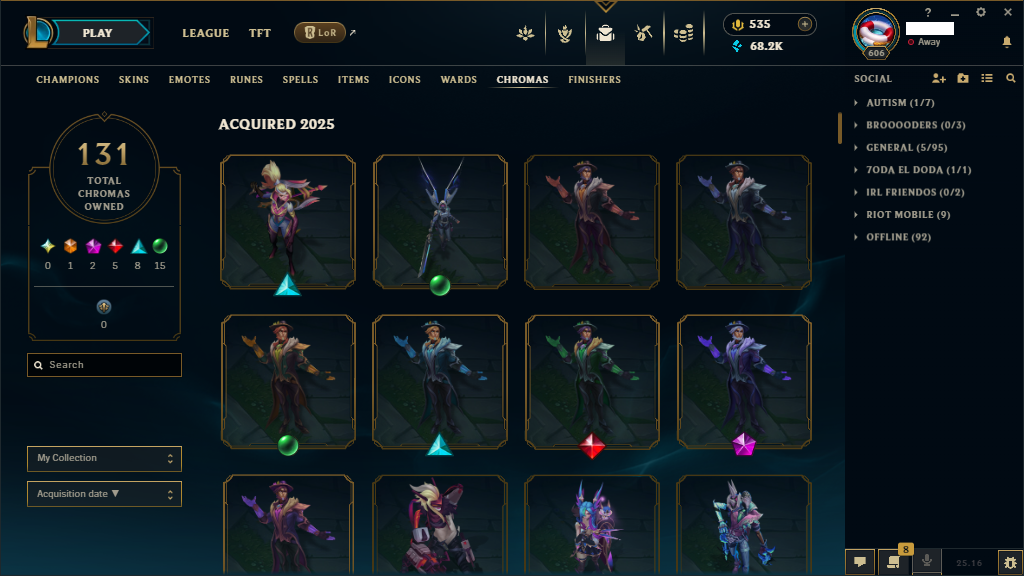Viewport: 1024px width, 576px height.
Task: Click the PLAY button
Action: [x=98, y=33]
